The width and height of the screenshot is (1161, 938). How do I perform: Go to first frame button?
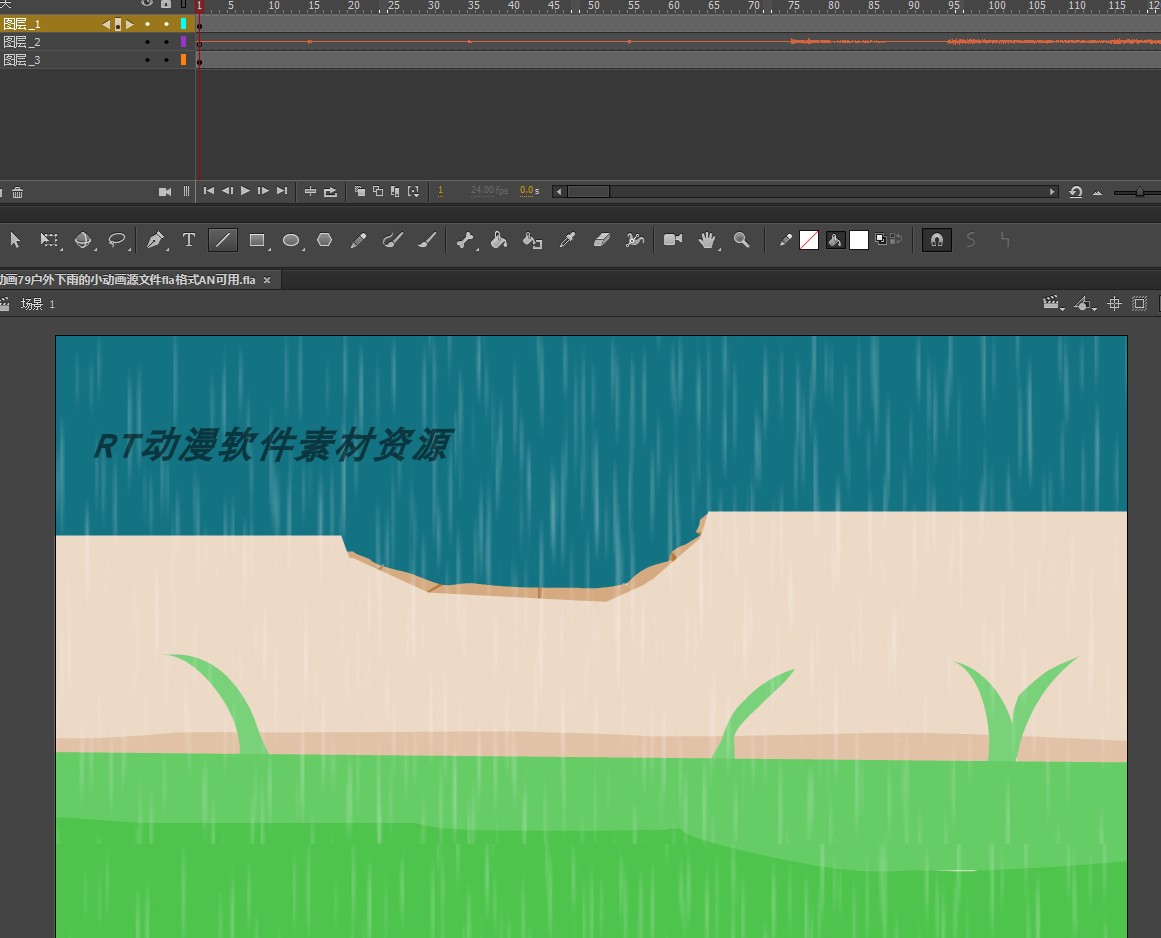pyautogui.click(x=209, y=191)
